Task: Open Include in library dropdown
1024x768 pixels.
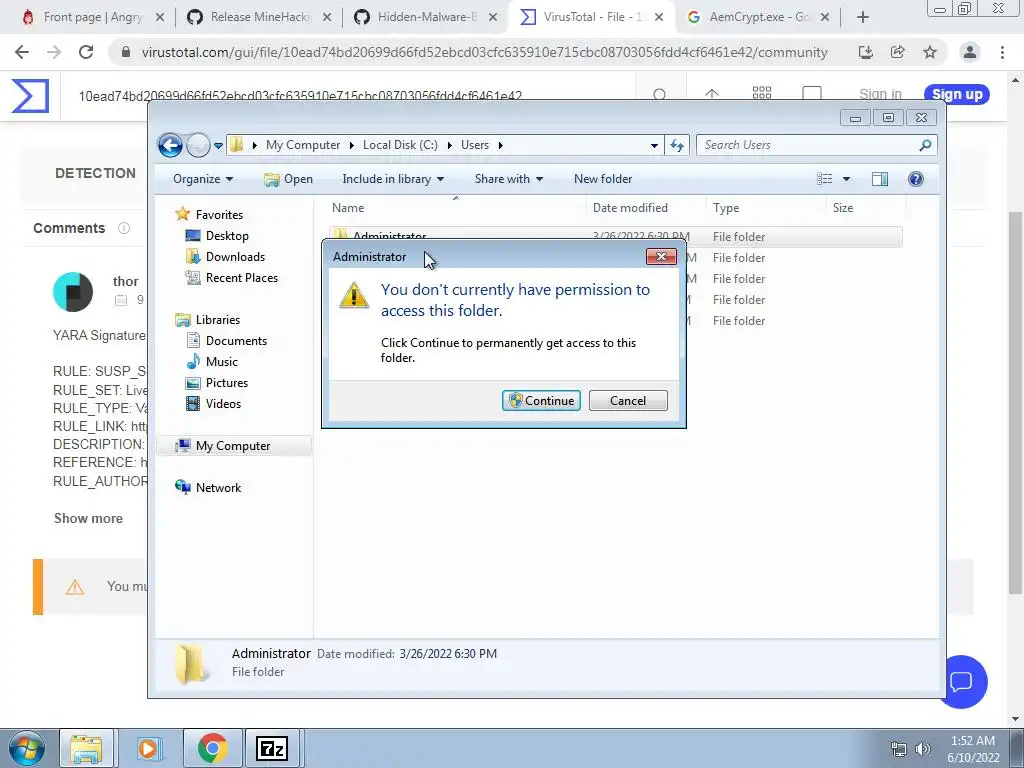Action: point(392,179)
